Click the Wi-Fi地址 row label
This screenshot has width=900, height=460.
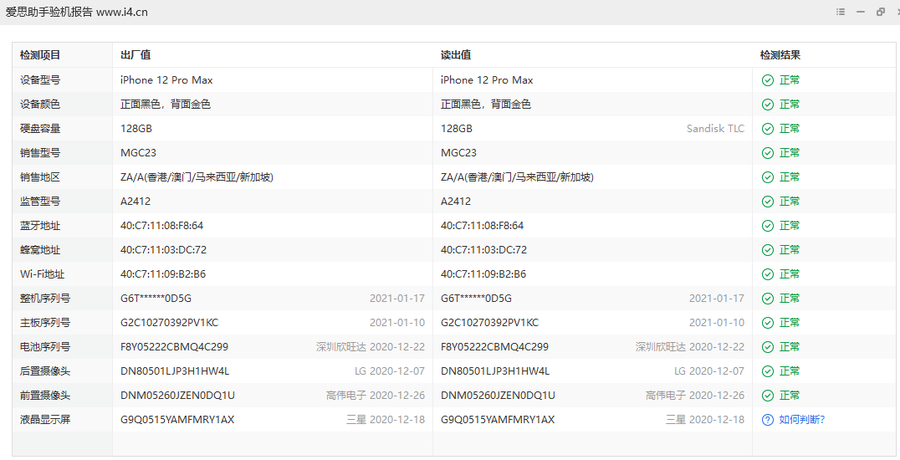pyautogui.click(x=42, y=275)
